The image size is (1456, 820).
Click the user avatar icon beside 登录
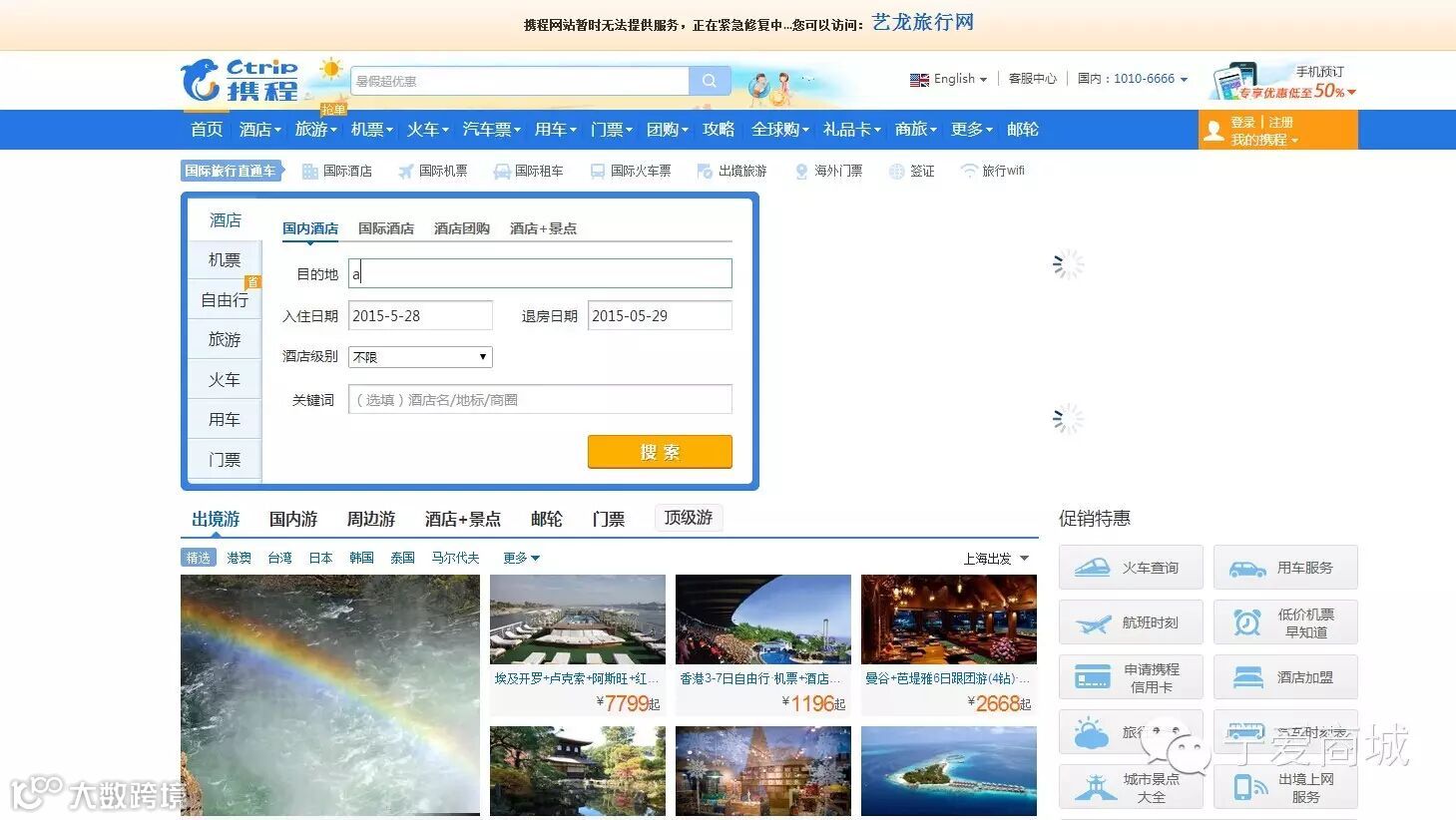tap(1213, 131)
